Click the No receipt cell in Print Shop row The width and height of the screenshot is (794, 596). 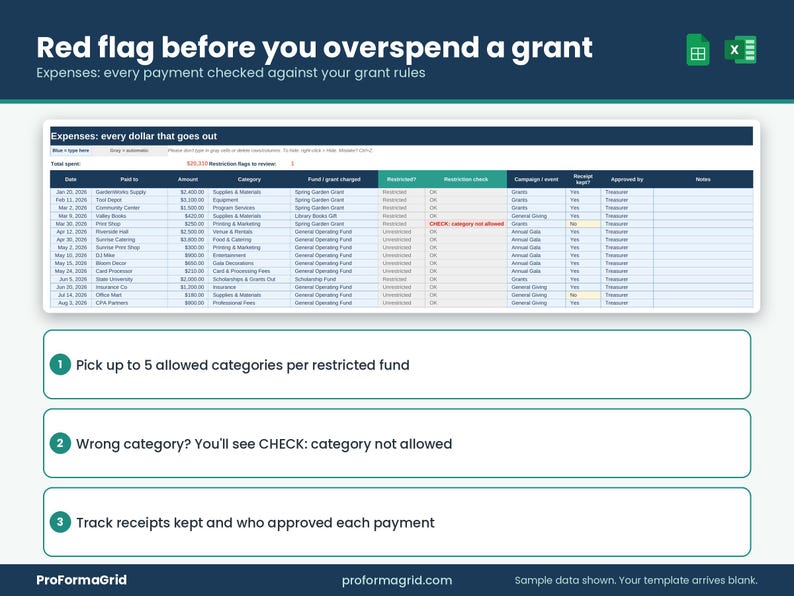583,224
